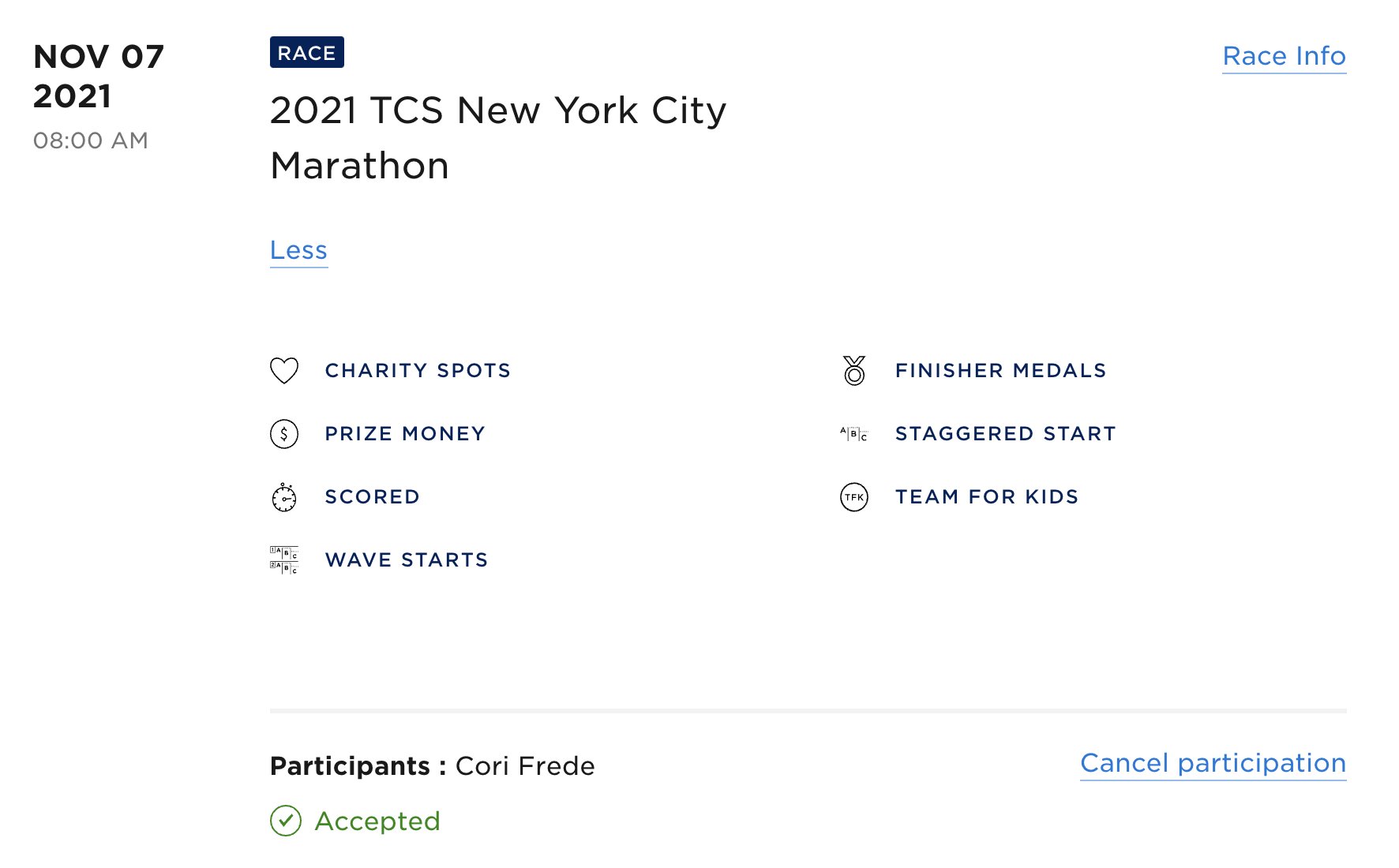The height and width of the screenshot is (868, 1399).
Task: Click the TFK Team for Kids icon
Action: point(854,497)
